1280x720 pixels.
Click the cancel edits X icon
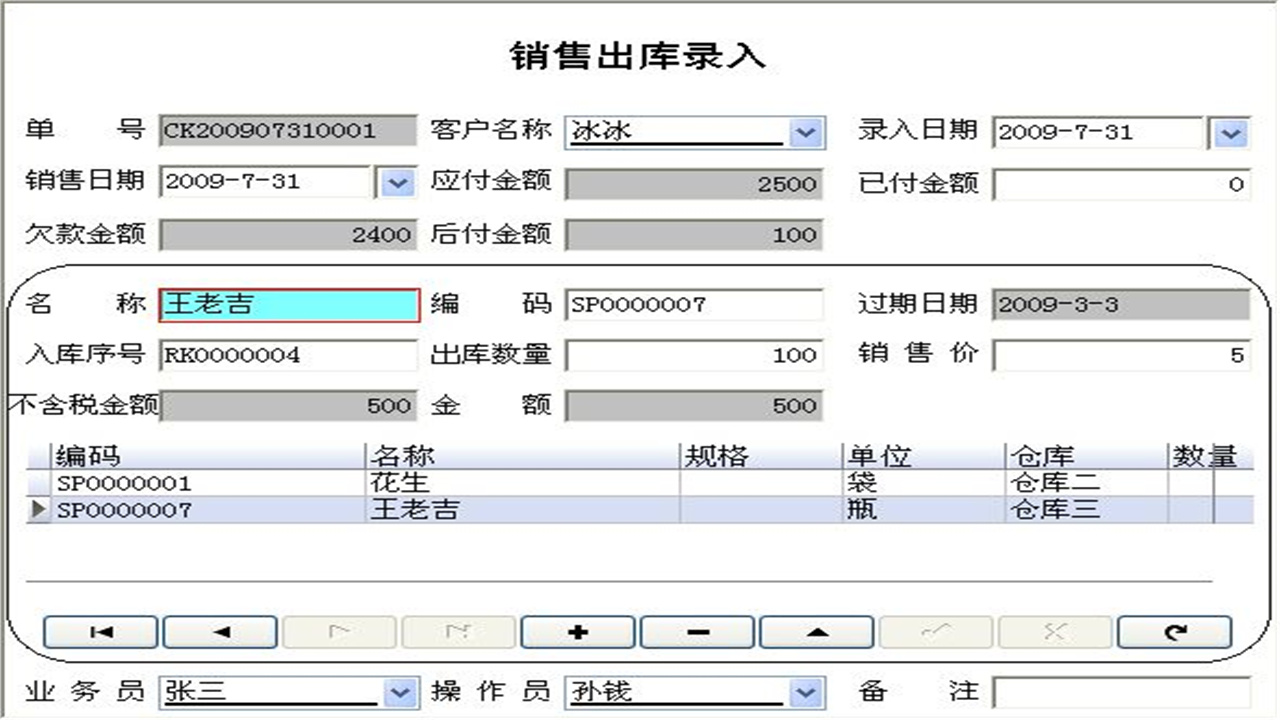click(x=1056, y=631)
